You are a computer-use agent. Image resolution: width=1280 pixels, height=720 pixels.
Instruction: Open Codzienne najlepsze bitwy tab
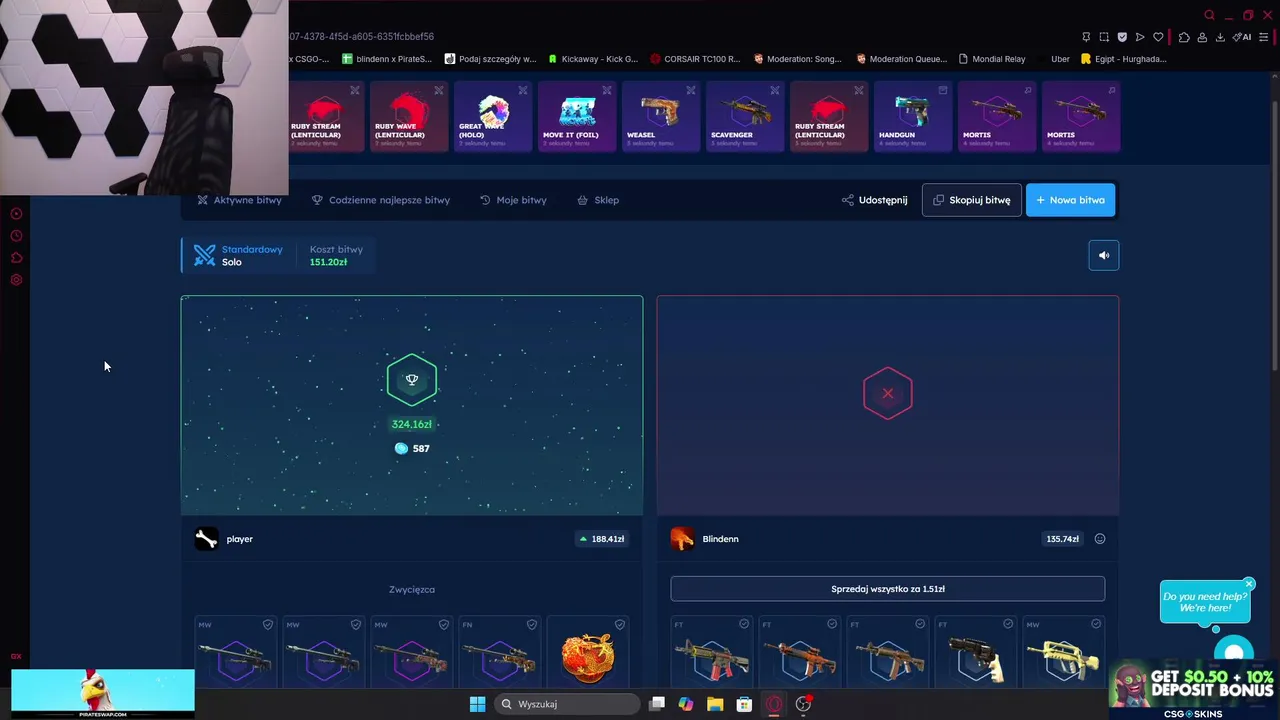coord(381,200)
